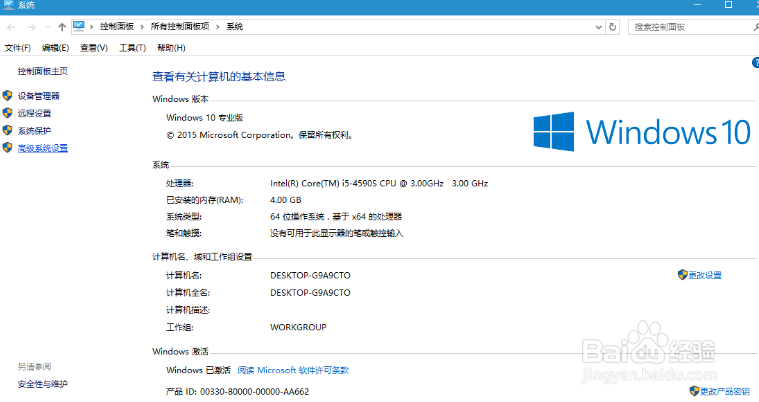
Task: Open the 工具(T) menu
Action: tap(133, 48)
